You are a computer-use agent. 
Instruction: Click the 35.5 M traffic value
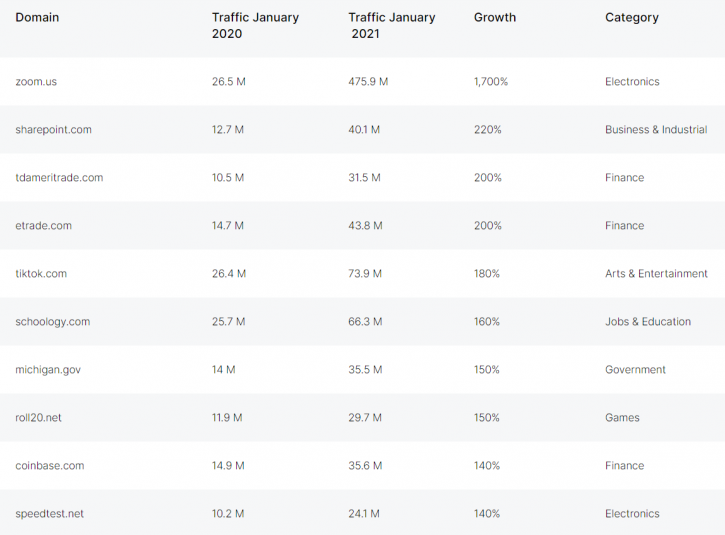(x=365, y=370)
